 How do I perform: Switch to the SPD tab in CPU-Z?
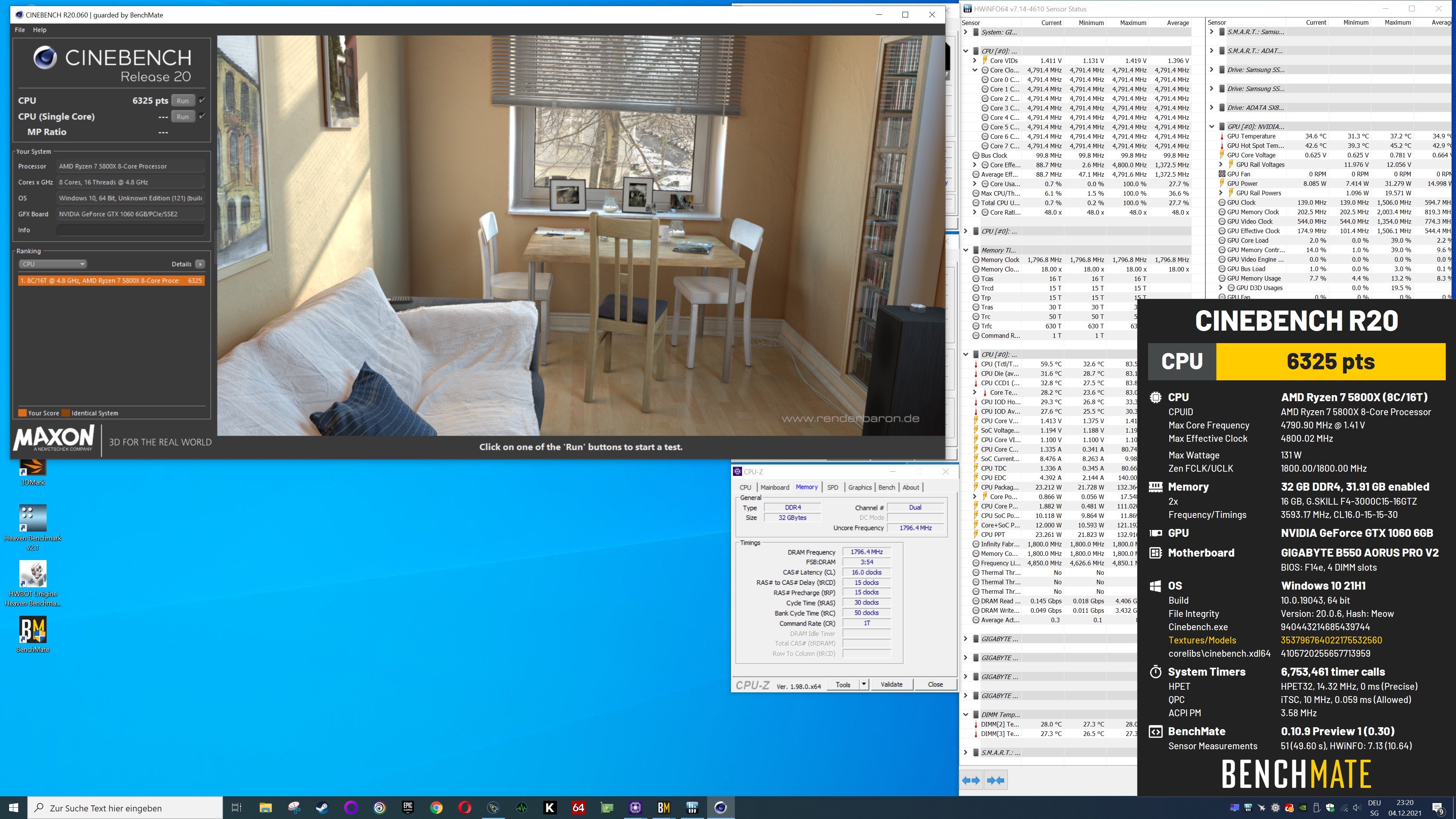(833, 487)
